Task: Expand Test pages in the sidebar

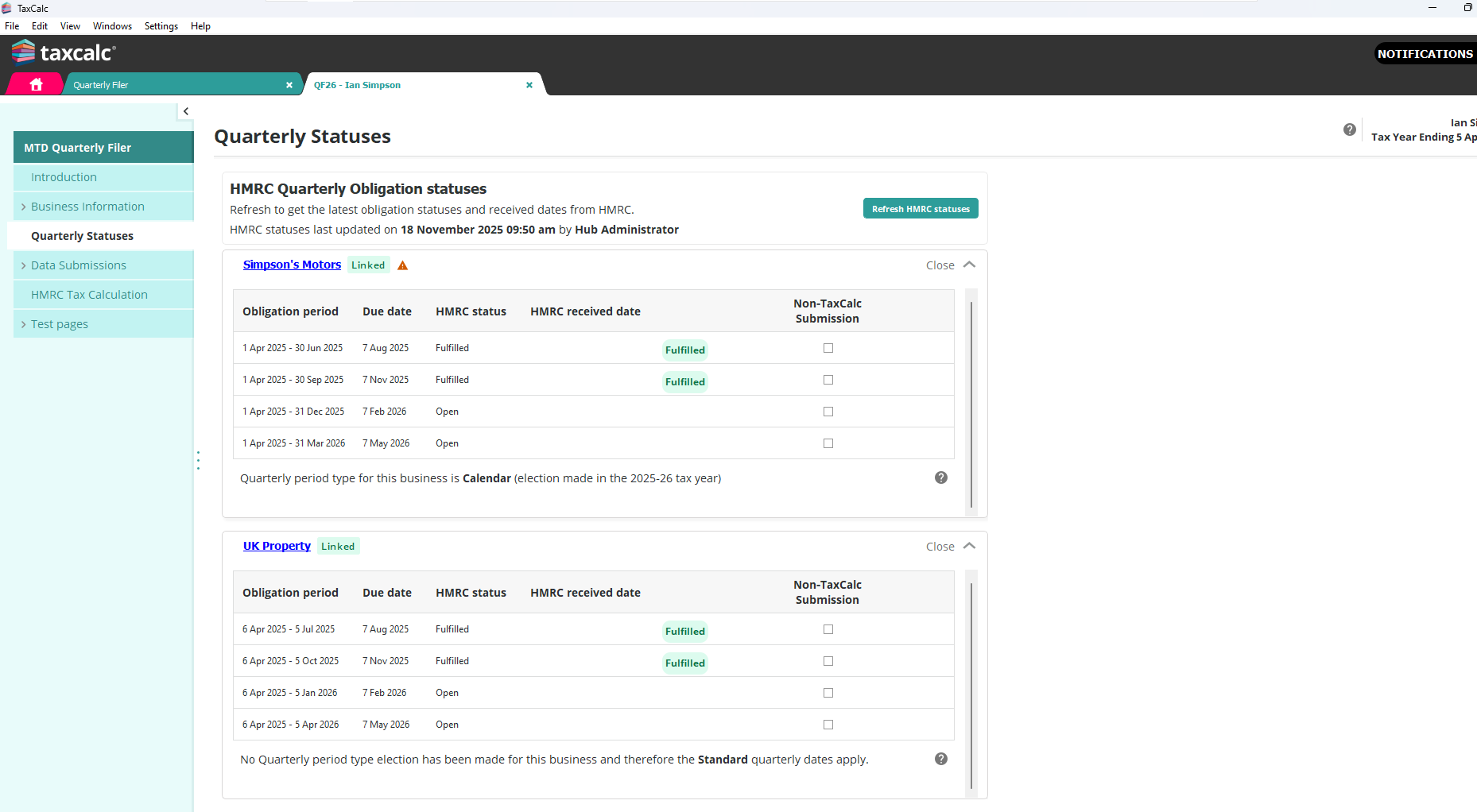Action: [x=24, y=324]
